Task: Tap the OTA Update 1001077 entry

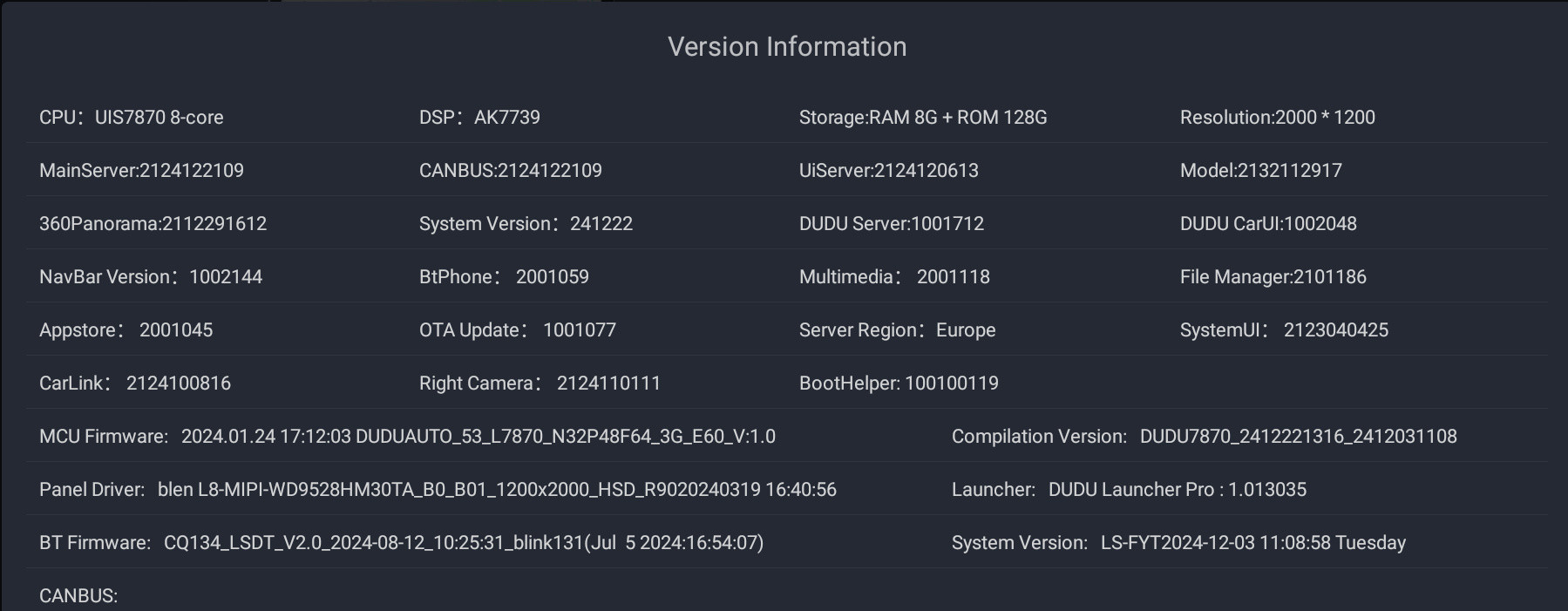Action: [517, 330]
